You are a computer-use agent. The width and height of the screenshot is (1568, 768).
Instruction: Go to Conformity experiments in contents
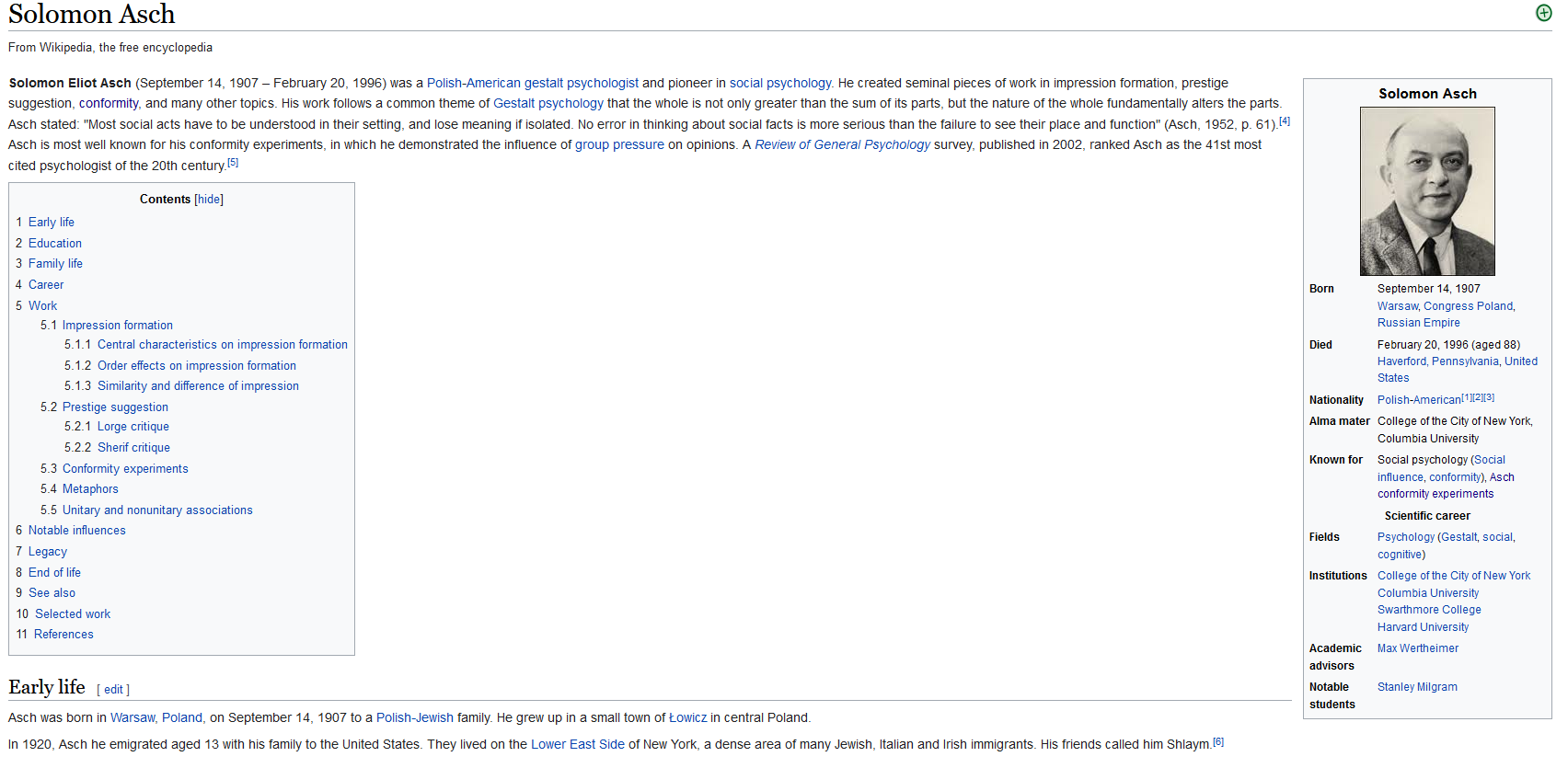pyautogui.click(x=125, y=469)
